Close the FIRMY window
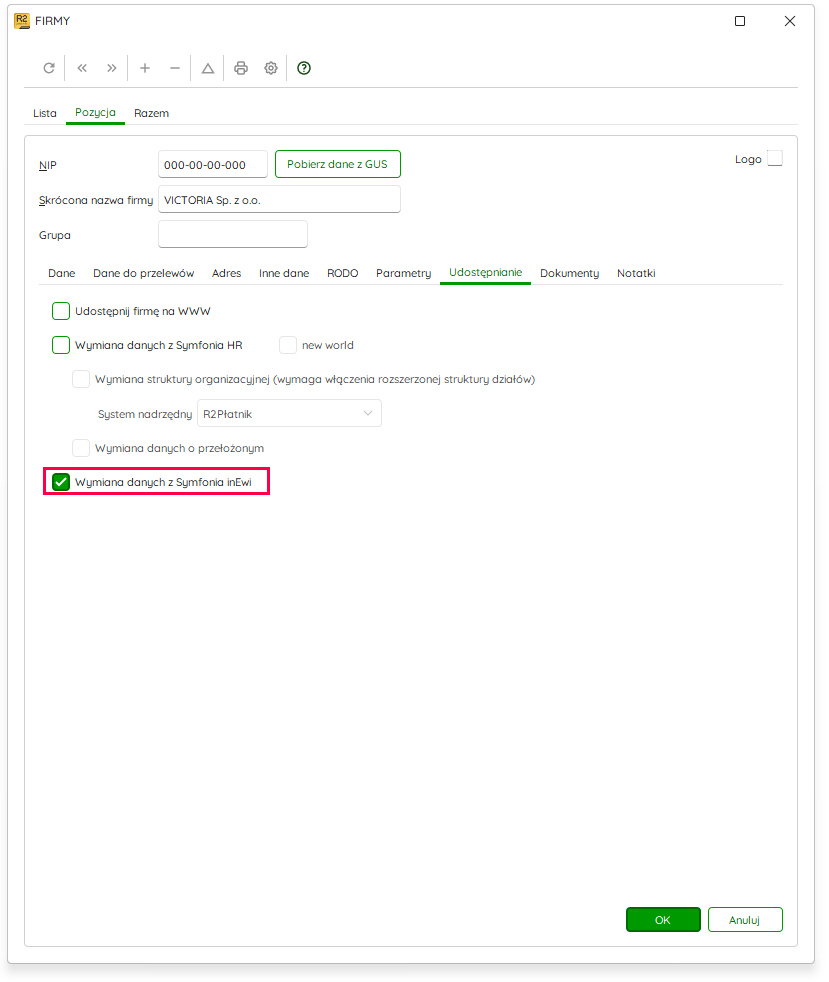The image size is (829, 982). pos(790,21)
